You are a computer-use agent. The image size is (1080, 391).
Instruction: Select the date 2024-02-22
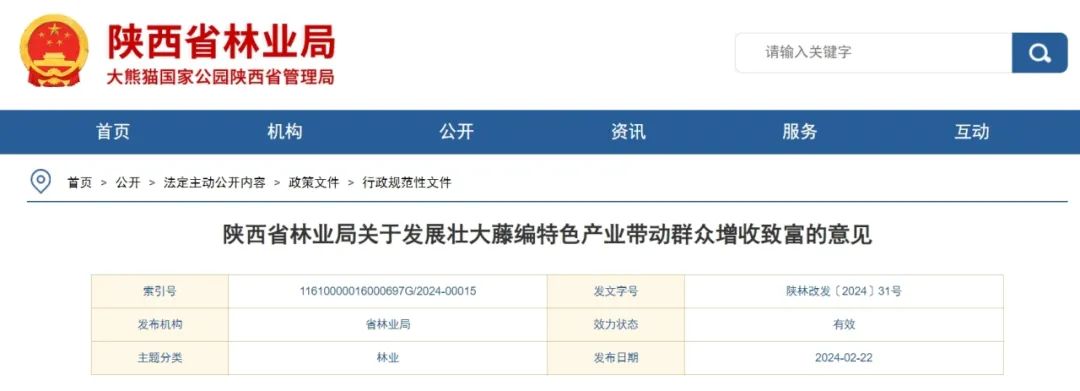844,358
